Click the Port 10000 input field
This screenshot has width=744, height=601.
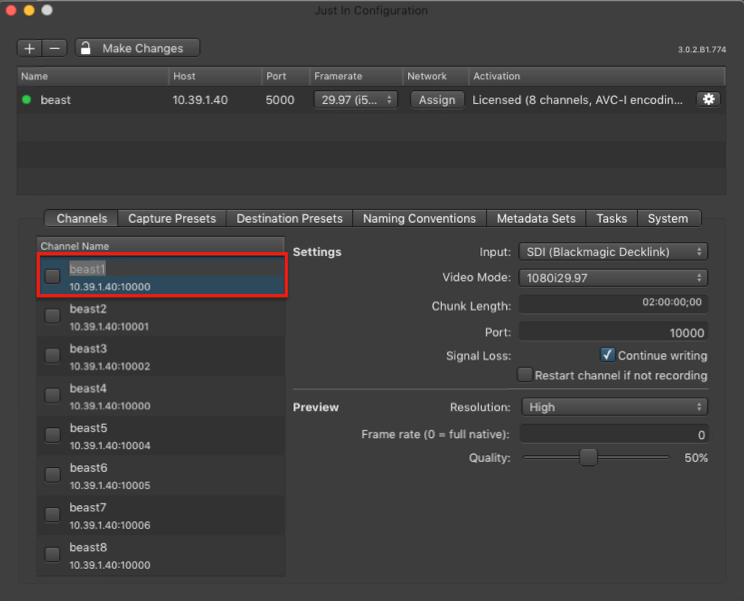coord(613,332)
